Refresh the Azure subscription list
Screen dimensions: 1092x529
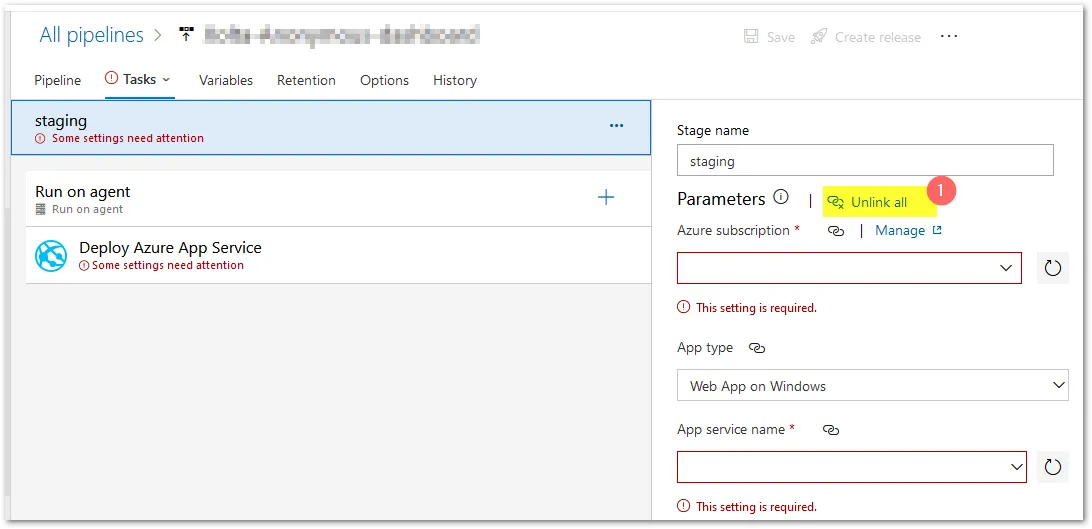(x=1052, y=268)
